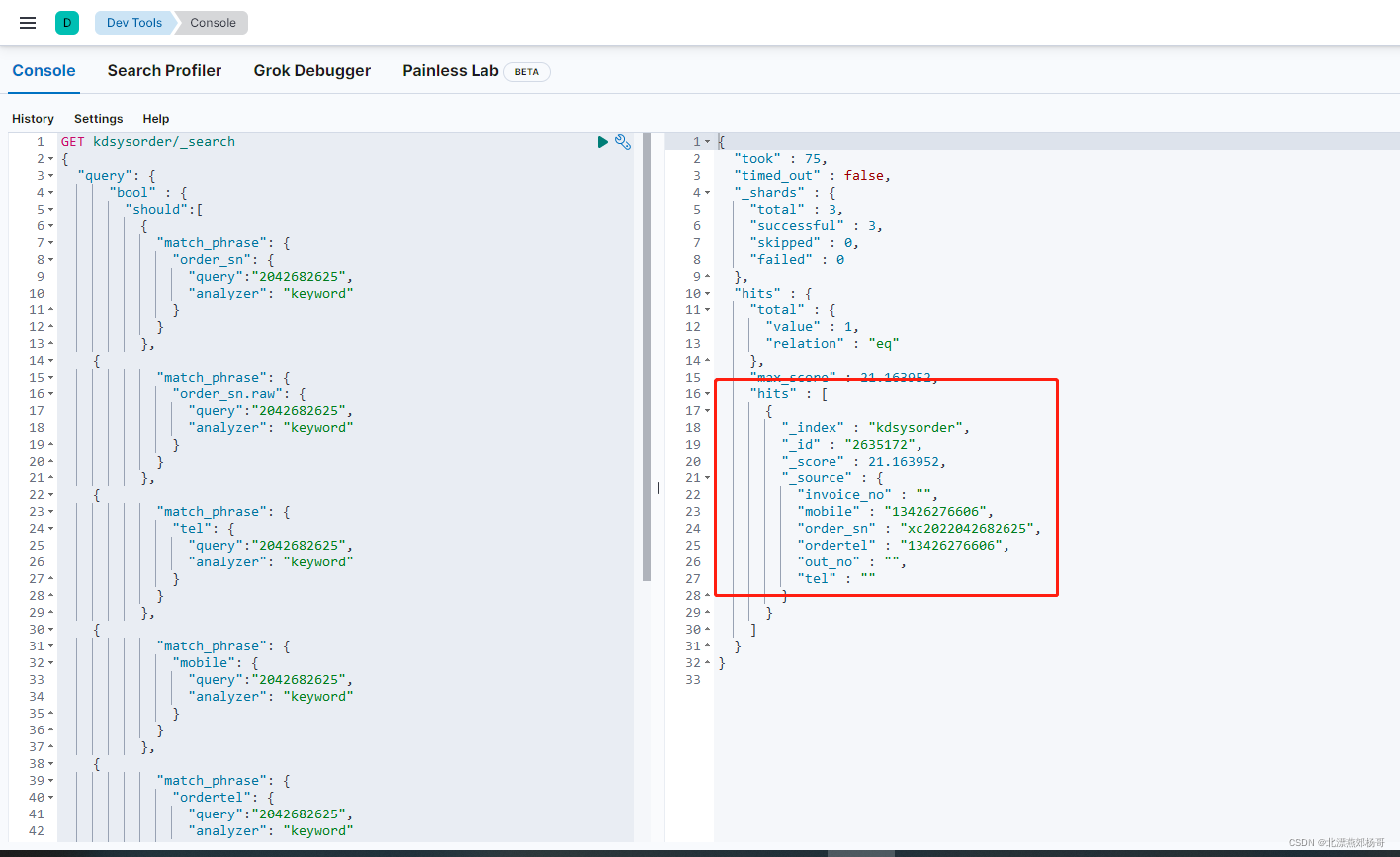Click the panel resize divider handle

658,487
